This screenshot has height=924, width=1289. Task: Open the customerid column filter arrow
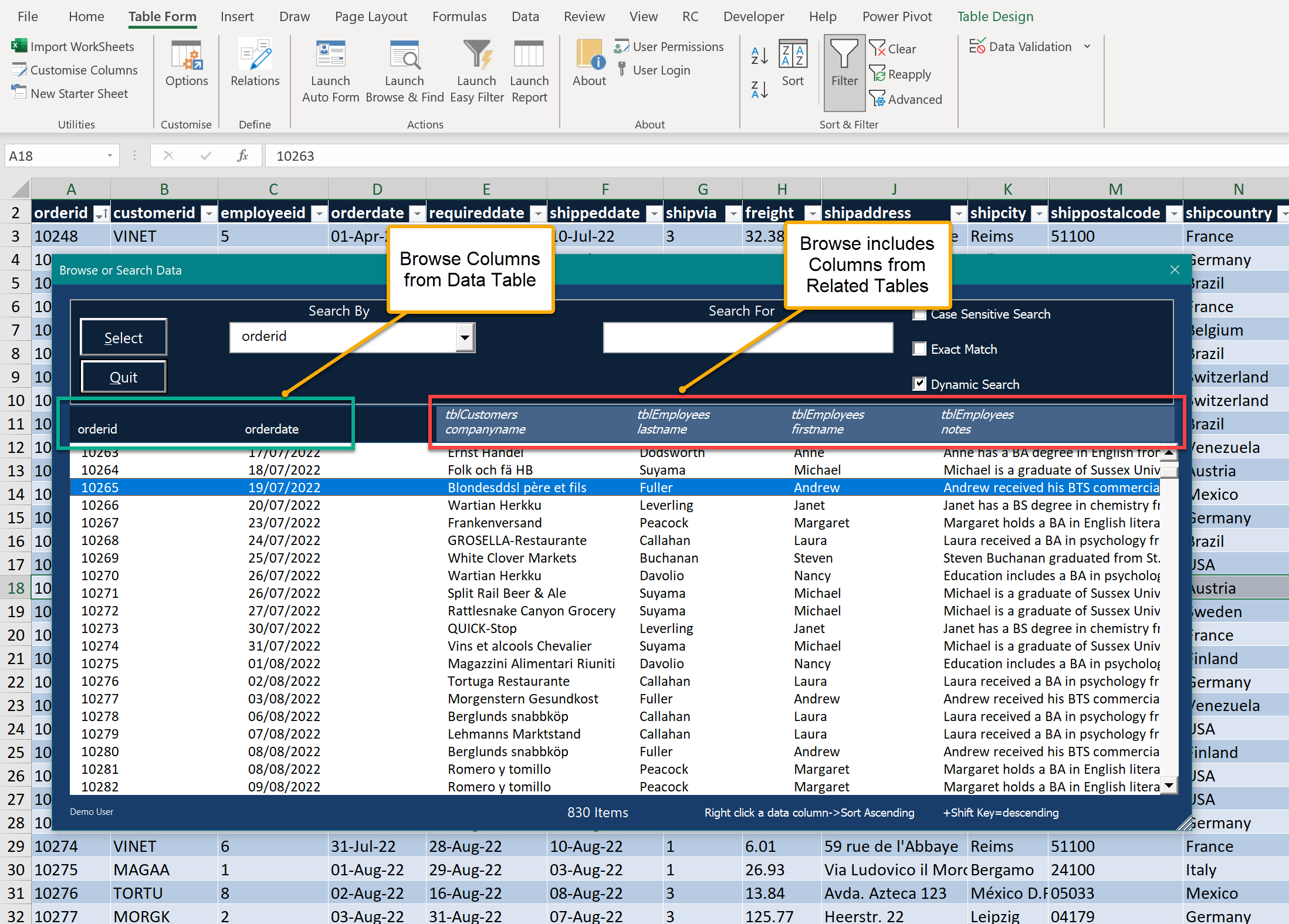[x=209, y=214]
